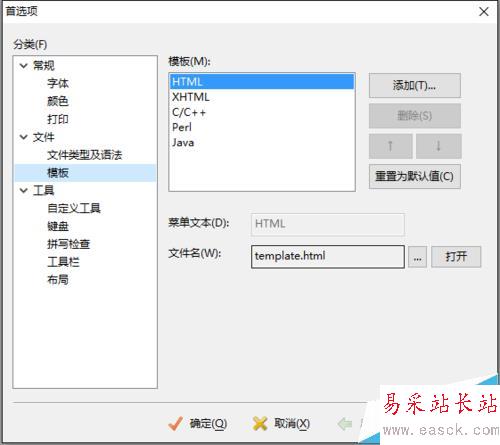
Task: Click the orange checkmark icon
Action: [175, 424]
